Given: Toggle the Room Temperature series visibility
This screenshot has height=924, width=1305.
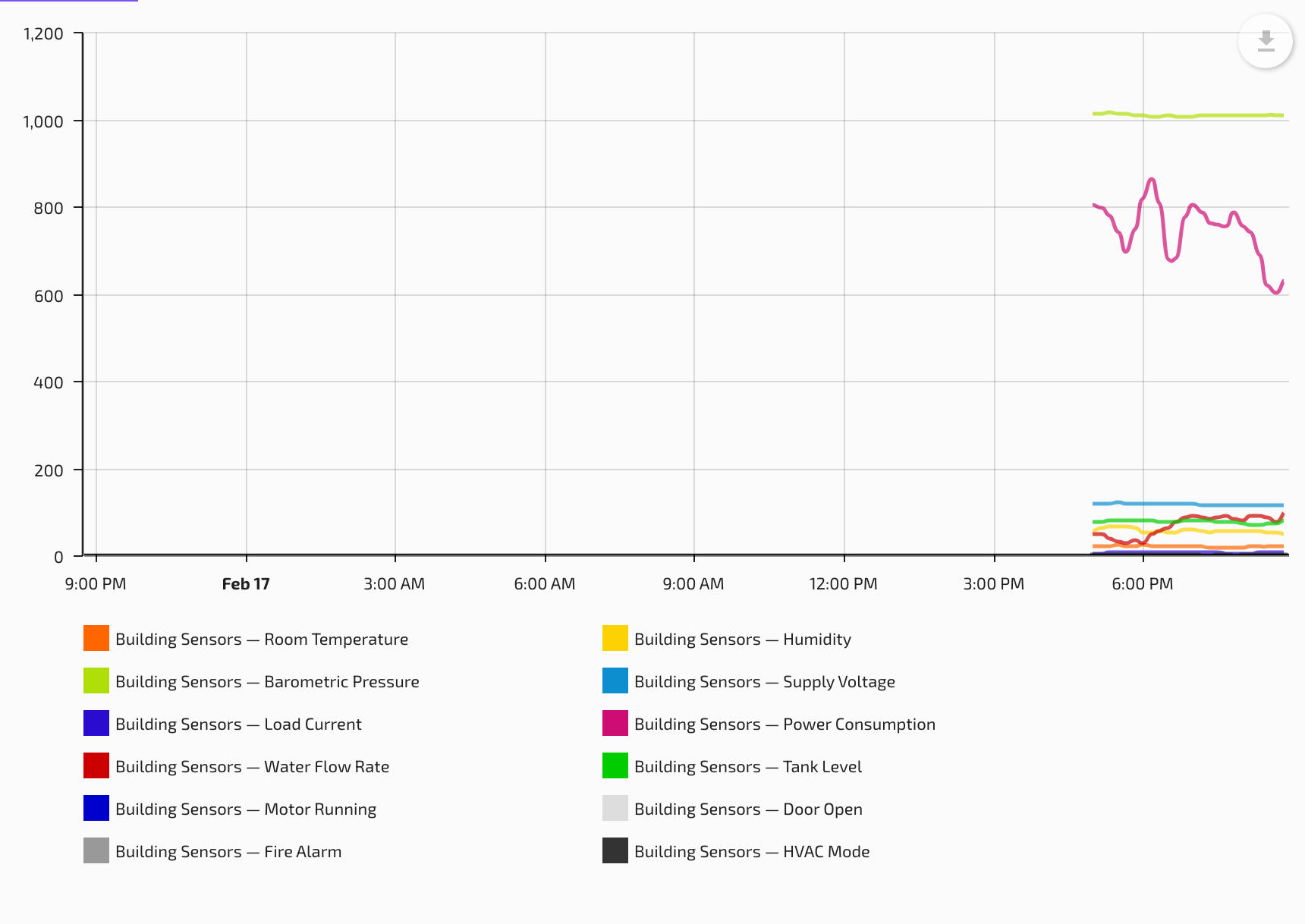Looking at the screenshot, I should click(262, 639).
